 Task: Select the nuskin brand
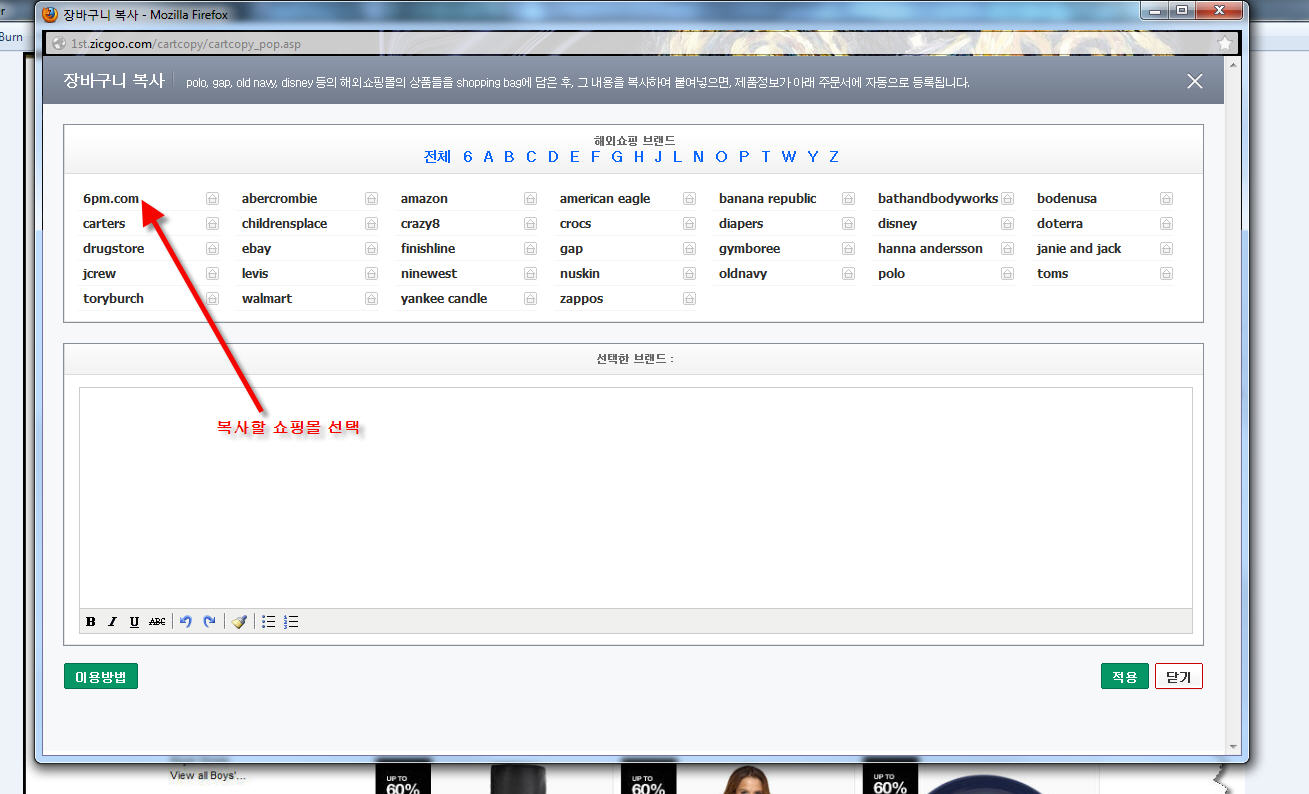click(x=580, y=274)
